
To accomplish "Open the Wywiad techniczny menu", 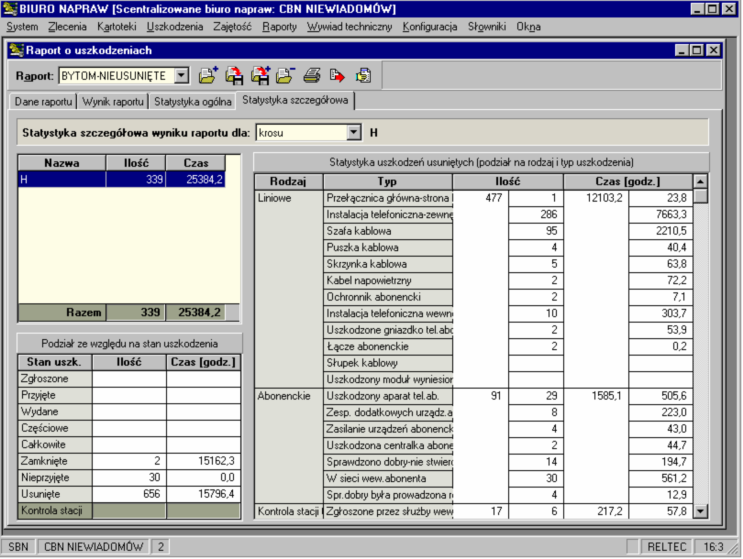I will [x=349, y=27].
